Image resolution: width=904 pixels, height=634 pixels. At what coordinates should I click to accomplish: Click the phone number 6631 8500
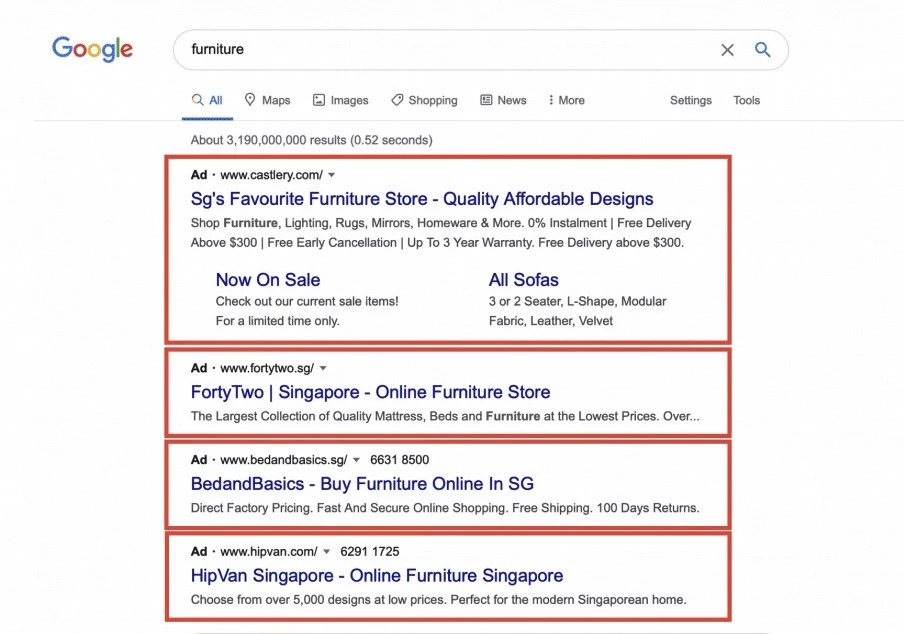pos(400,459)
